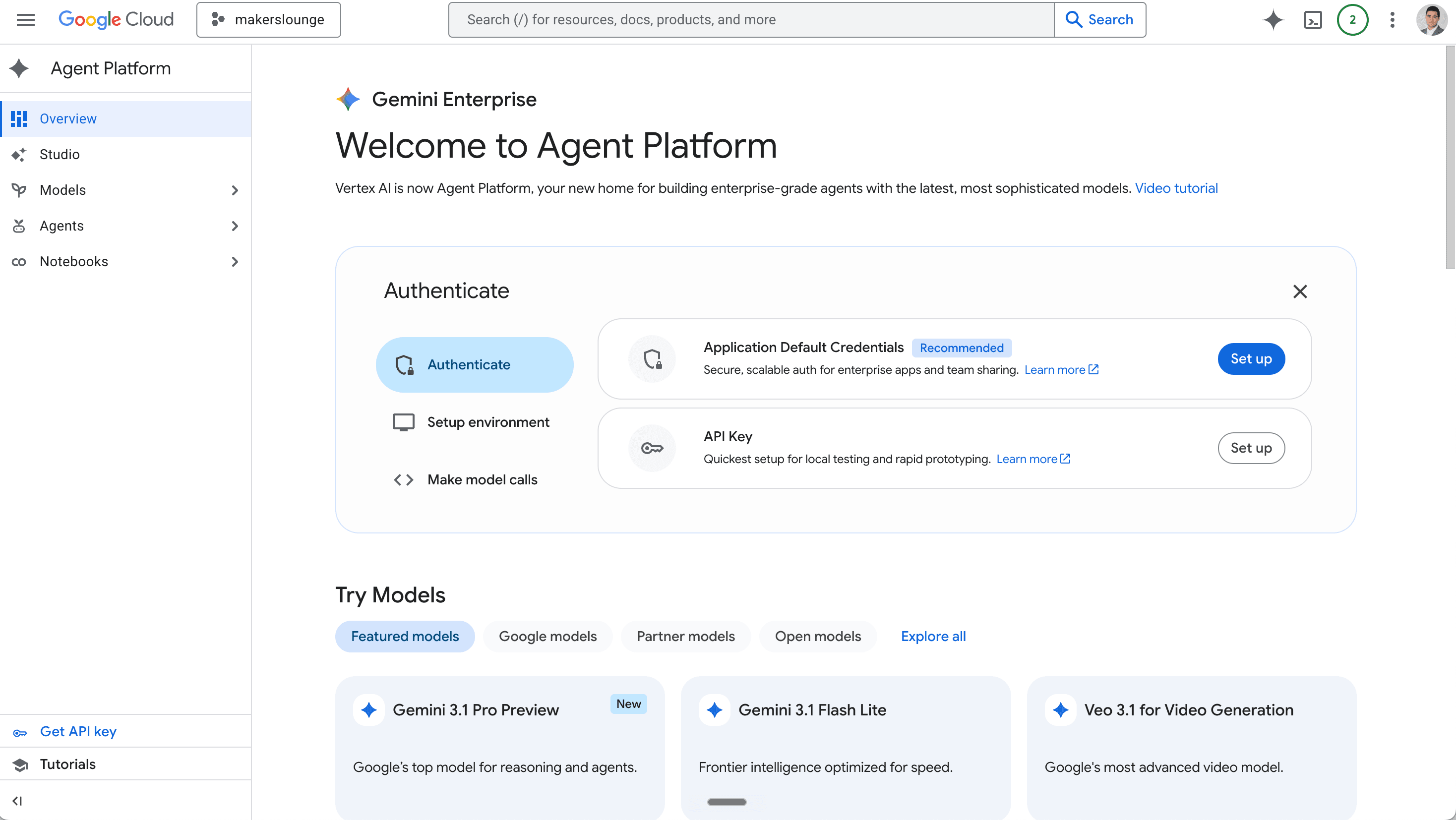Open Studio in the sidebar
This screenshot has width=1456, height=820.
[125, 154]
